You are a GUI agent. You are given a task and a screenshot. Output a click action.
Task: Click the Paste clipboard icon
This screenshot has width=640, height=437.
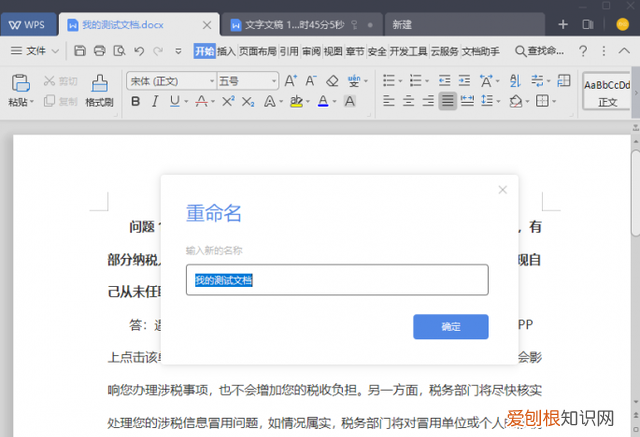pyautogui.click(x=20, y=83)
